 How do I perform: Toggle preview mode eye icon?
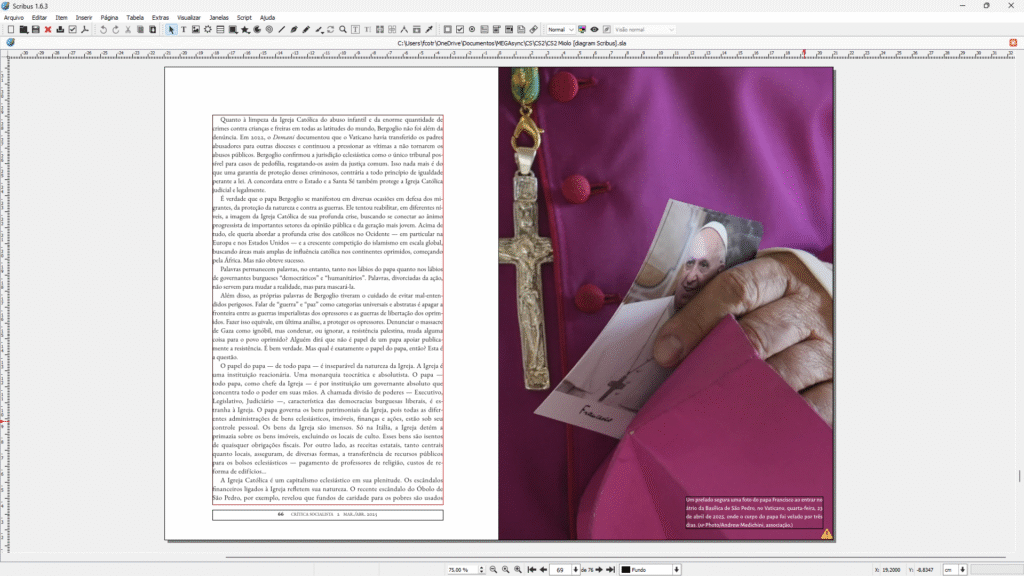(594, 29)
